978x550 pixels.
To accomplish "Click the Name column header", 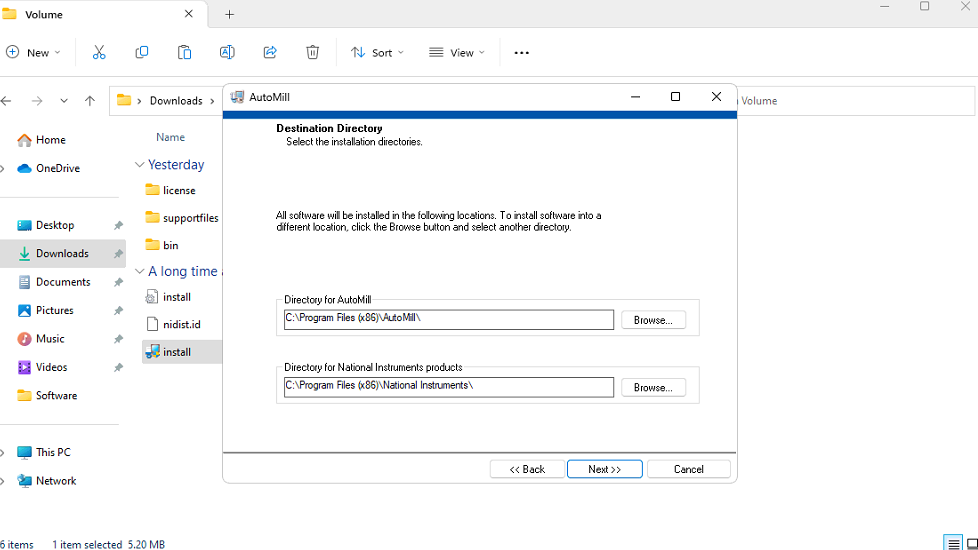I will tap(170, 137).
